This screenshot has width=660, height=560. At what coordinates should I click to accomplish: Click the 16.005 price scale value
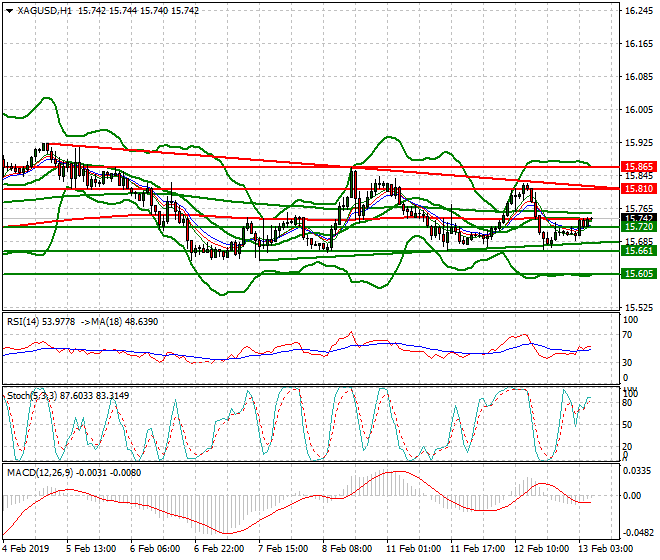[639, 109]
